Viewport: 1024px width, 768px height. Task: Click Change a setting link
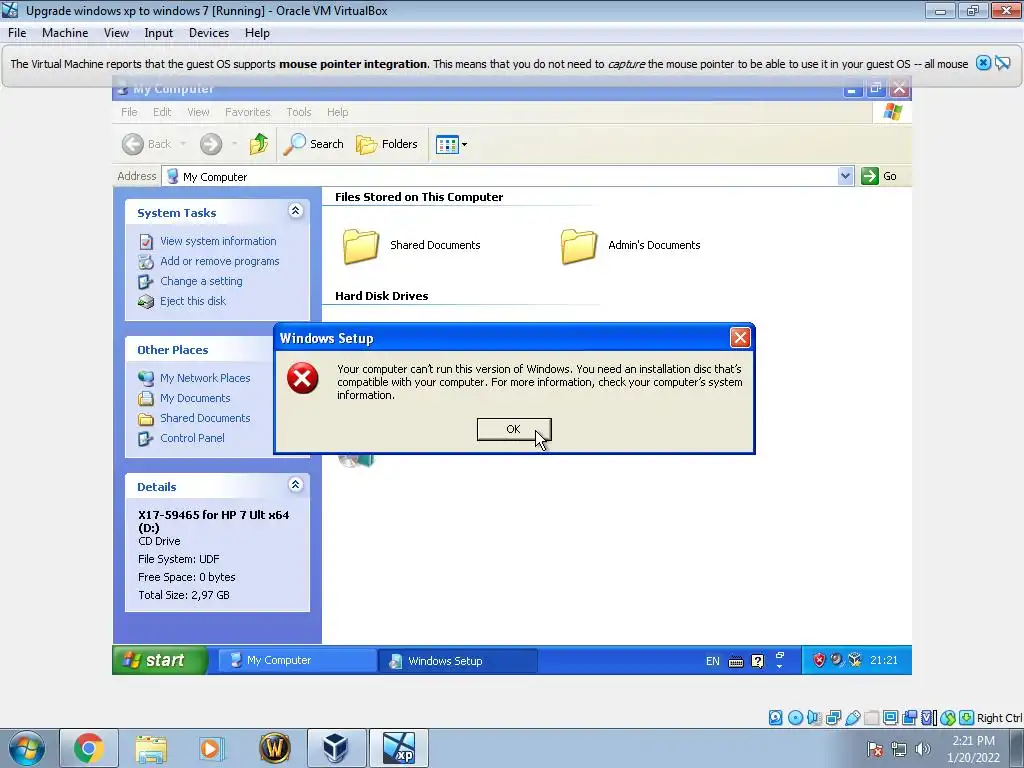(x=201, y=281)
